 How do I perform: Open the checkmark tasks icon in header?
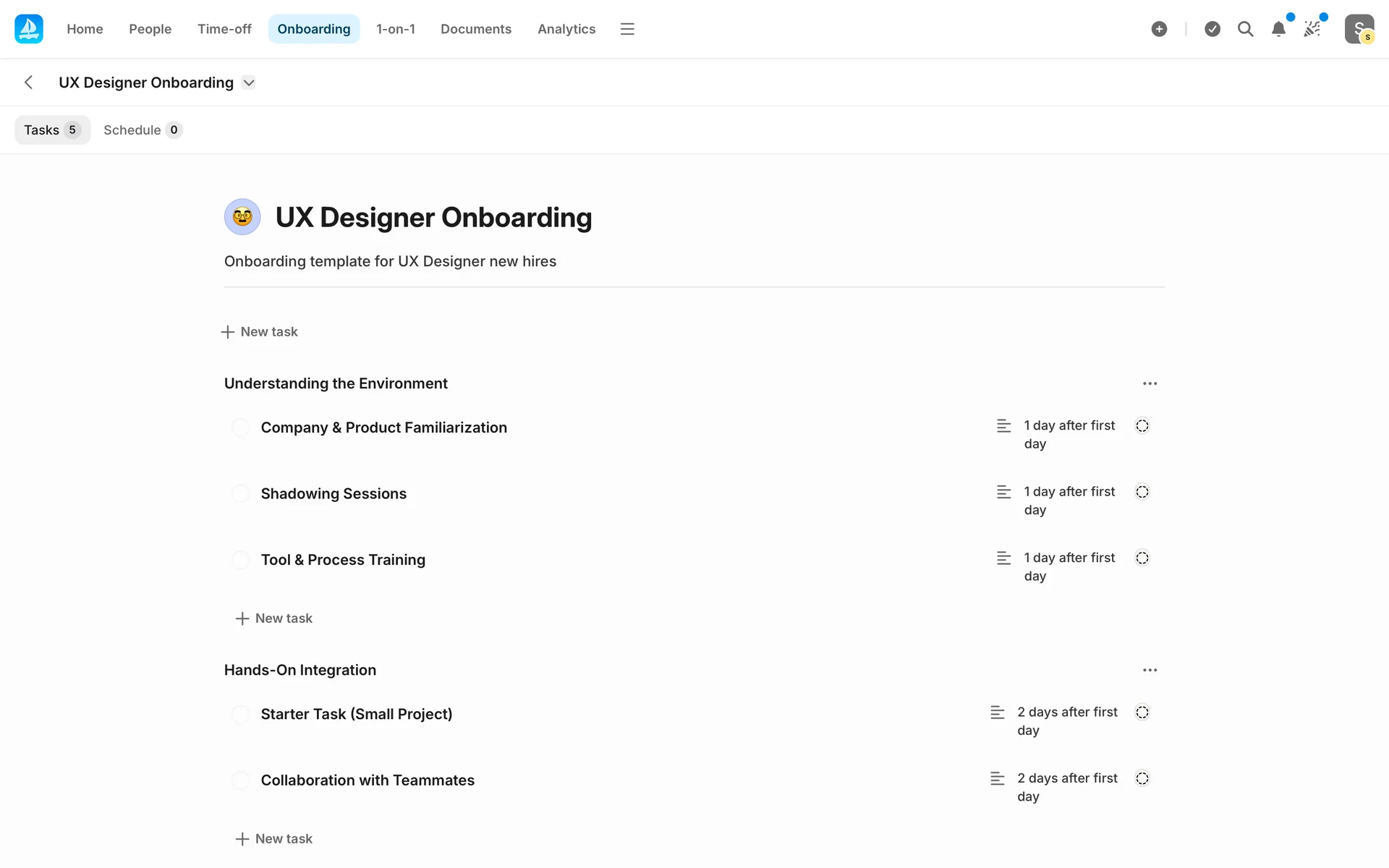click(x=1212, y=29)
